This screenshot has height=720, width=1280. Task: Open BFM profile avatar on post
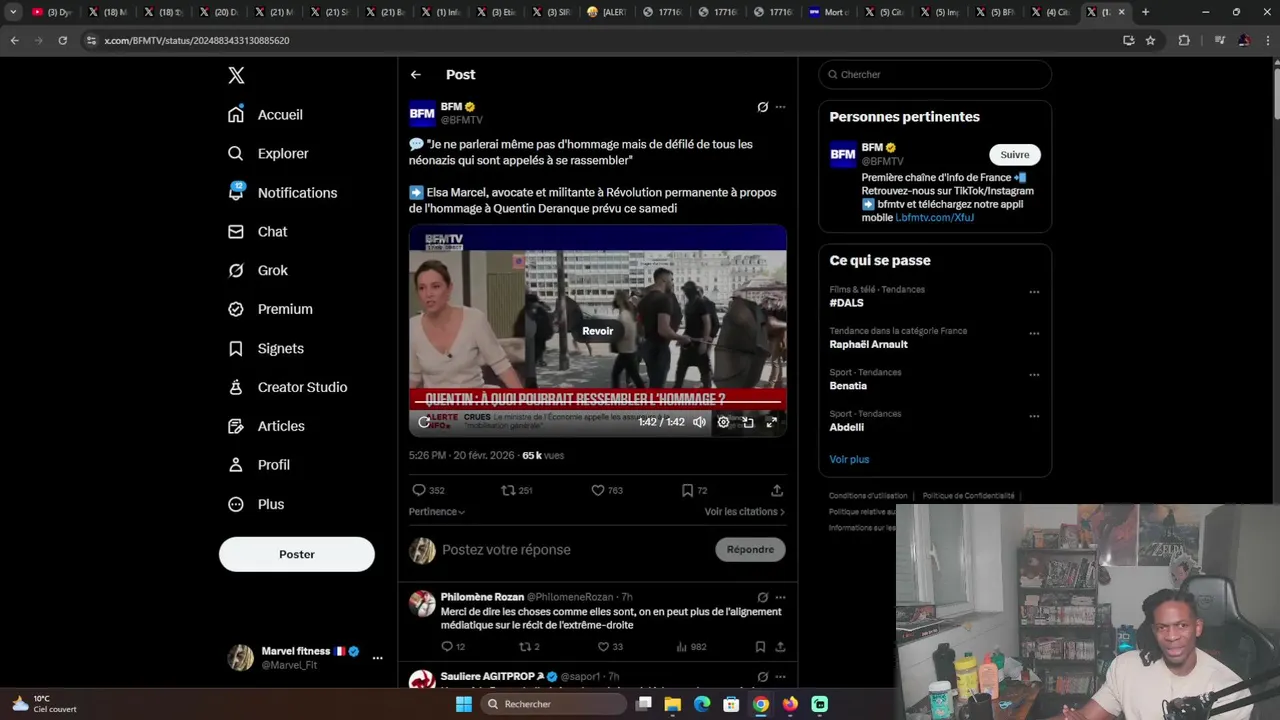pos(422,113)
